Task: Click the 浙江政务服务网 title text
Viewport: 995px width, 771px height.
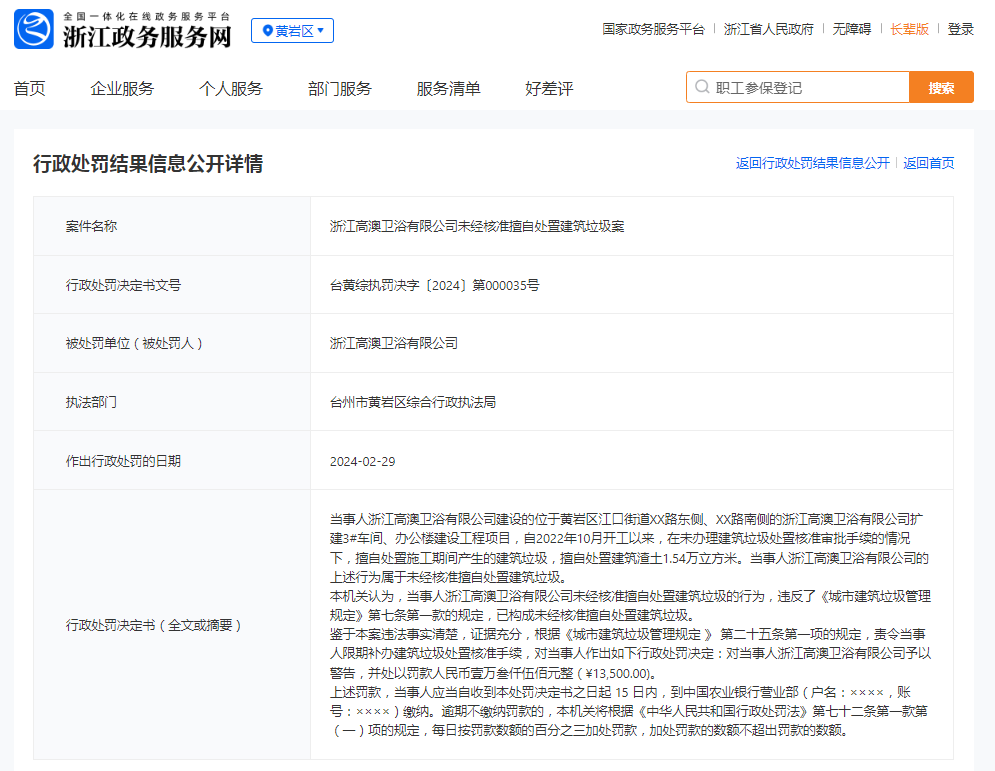Action: (147, 37)
